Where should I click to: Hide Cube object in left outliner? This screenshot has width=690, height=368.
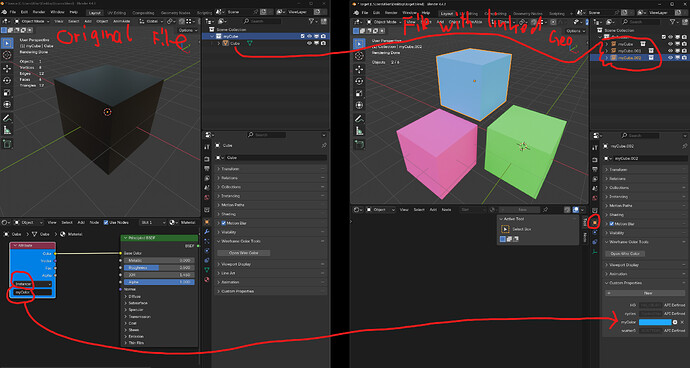click(309, 43)
